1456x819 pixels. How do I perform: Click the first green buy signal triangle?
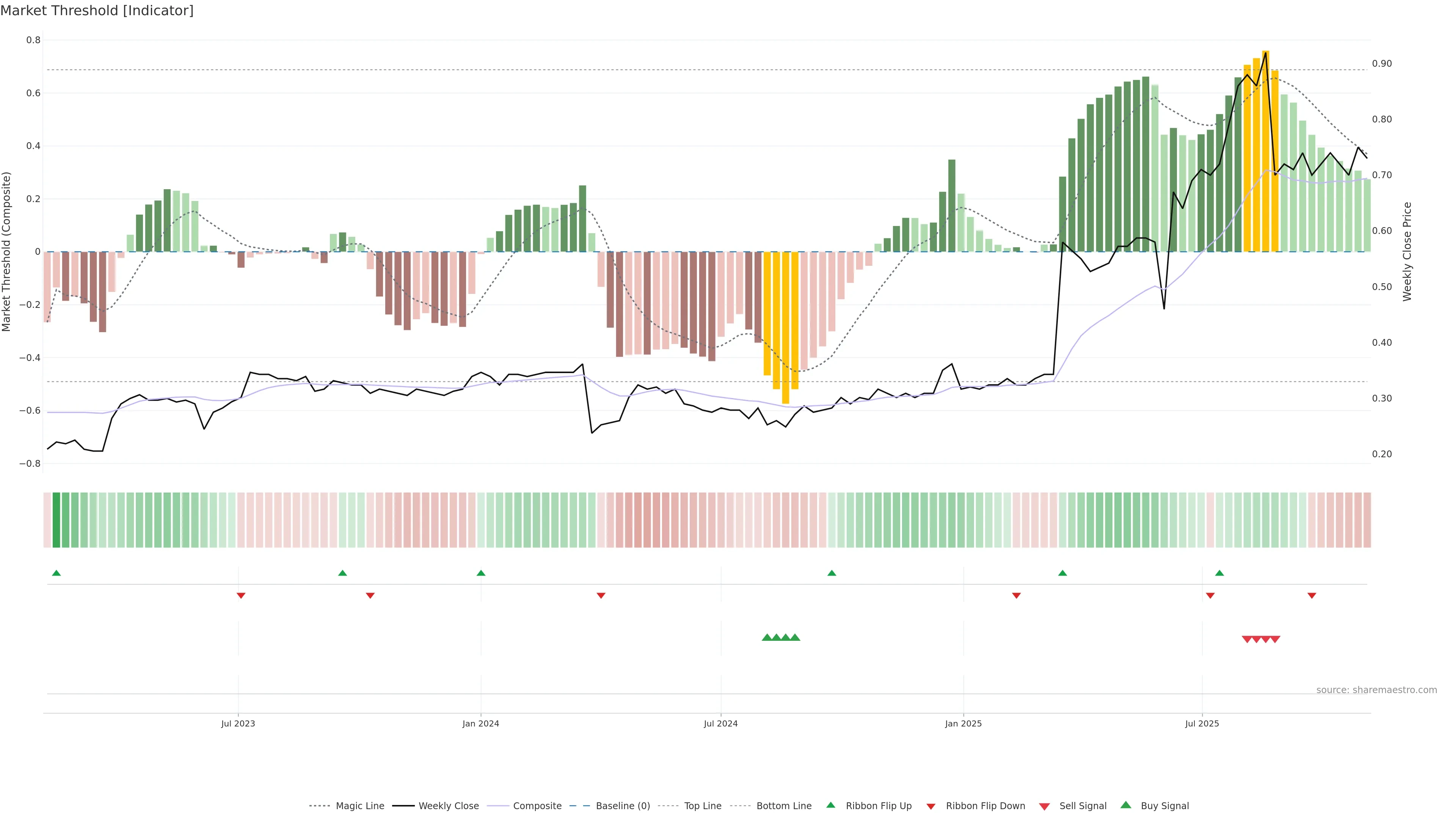click(767, 637)
